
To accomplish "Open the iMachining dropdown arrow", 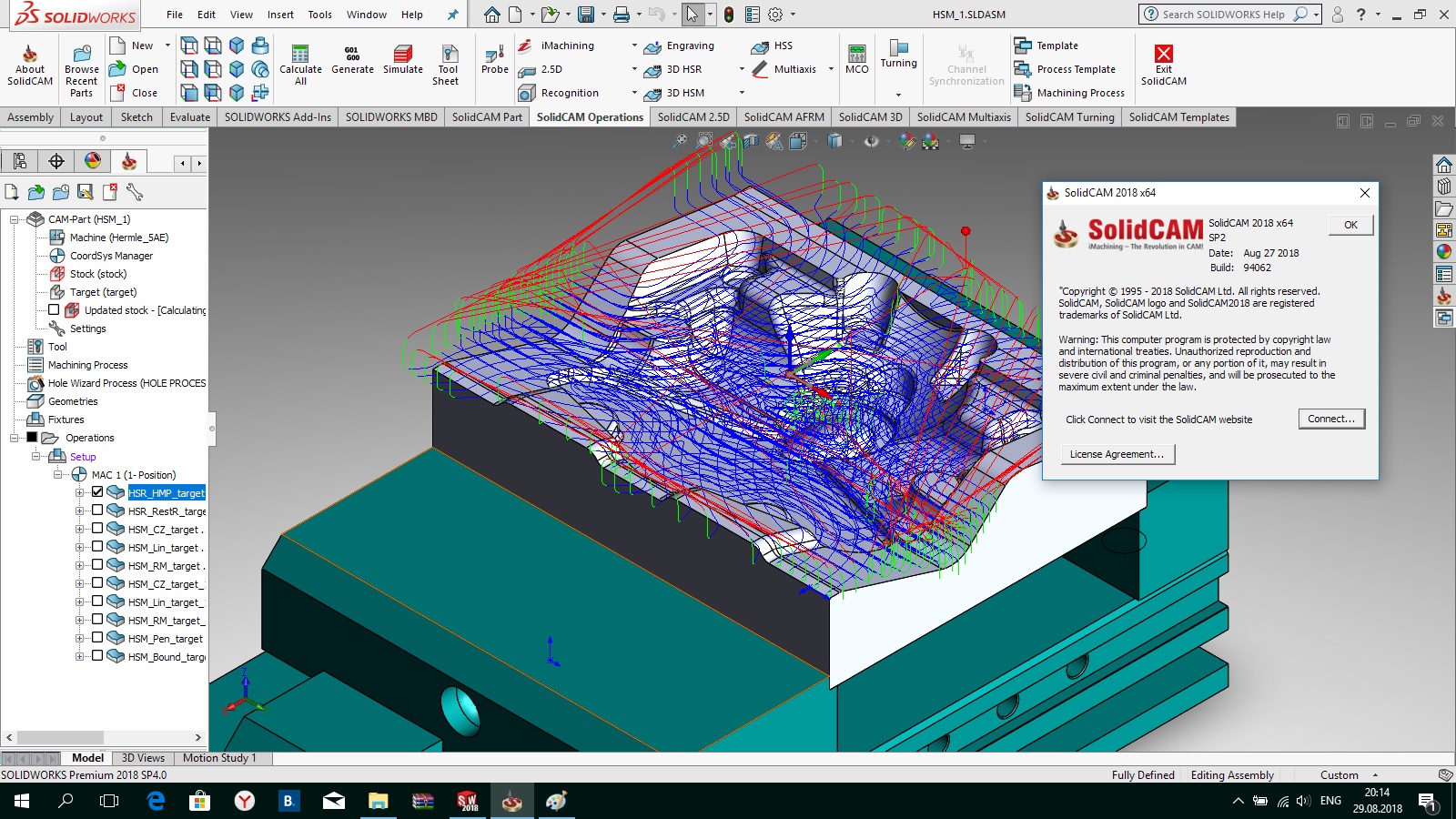I will click(634, 45).
